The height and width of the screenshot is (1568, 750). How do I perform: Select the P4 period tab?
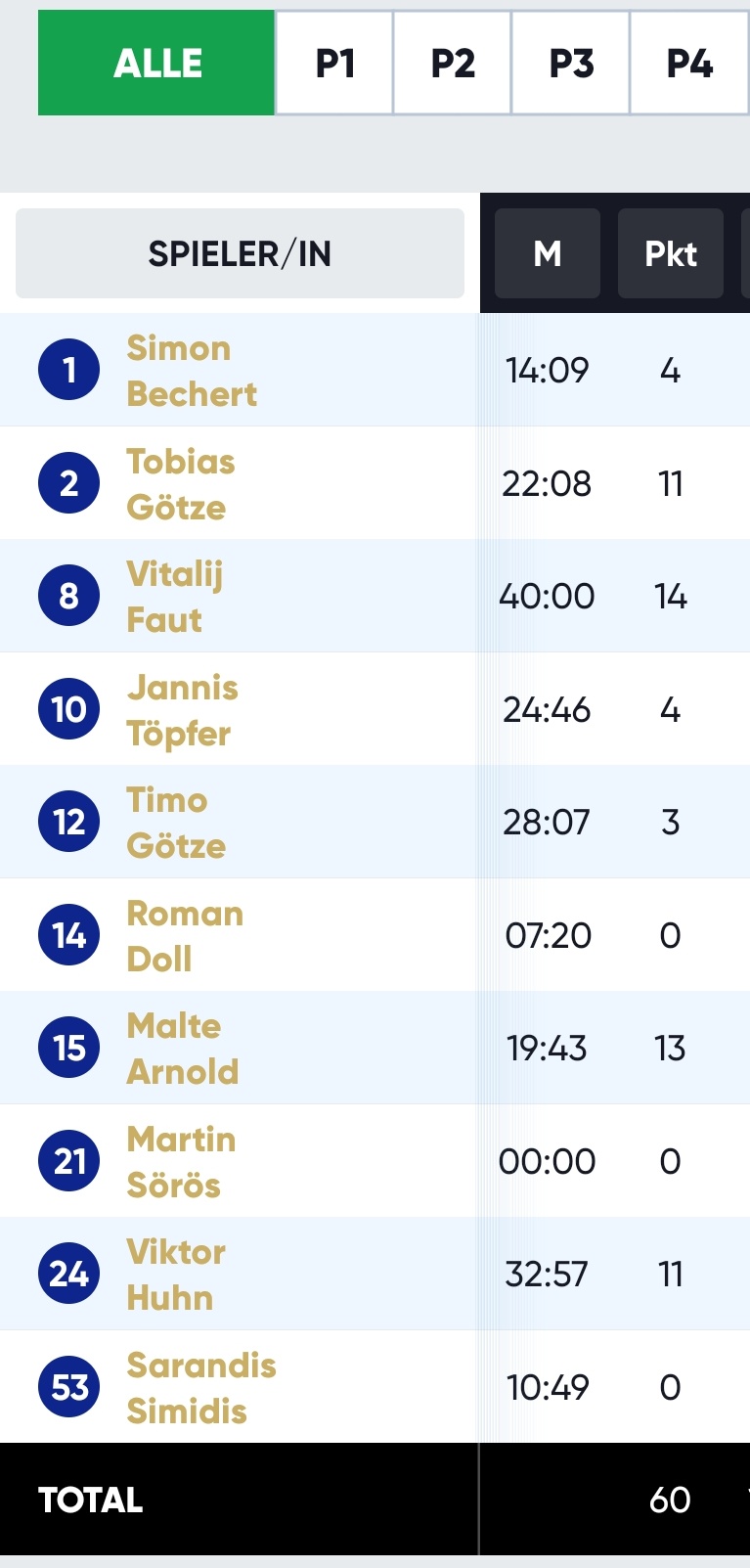[x=689, y=64]
